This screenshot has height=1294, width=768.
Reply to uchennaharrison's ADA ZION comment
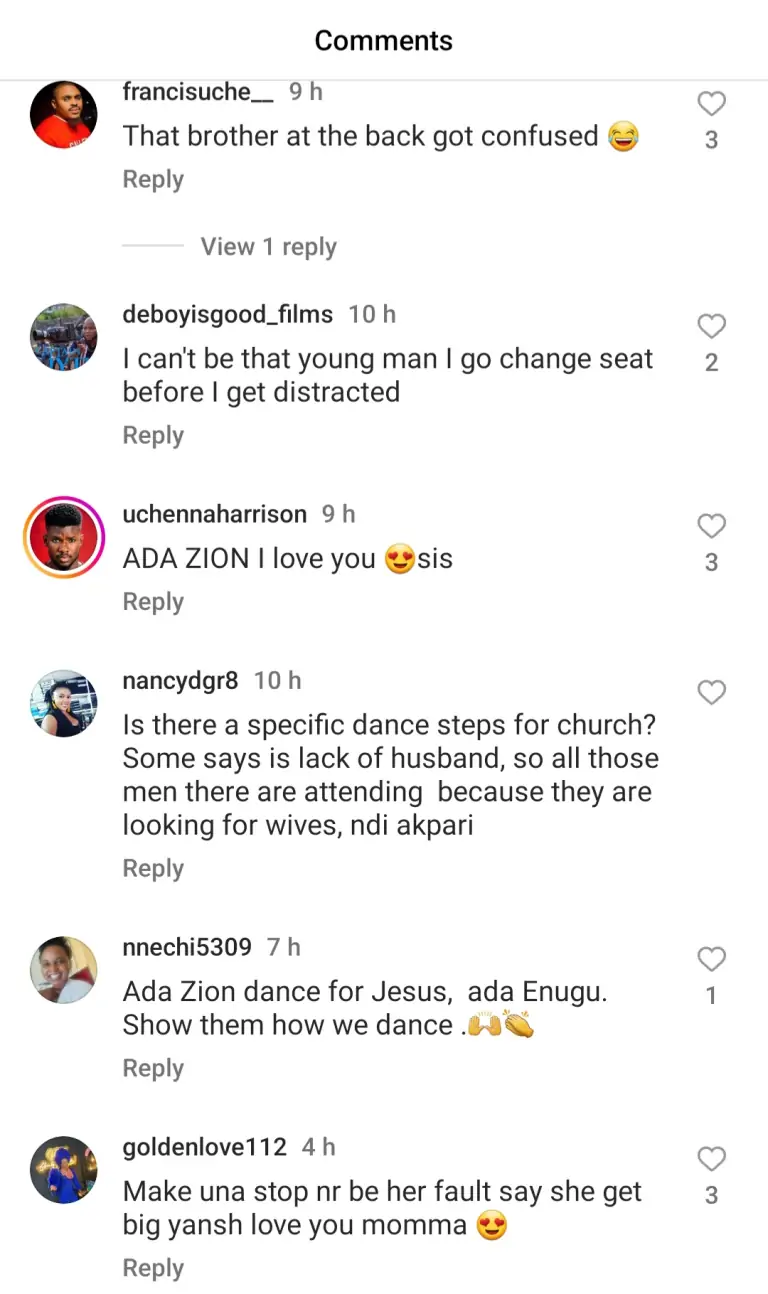click(153, 602)
